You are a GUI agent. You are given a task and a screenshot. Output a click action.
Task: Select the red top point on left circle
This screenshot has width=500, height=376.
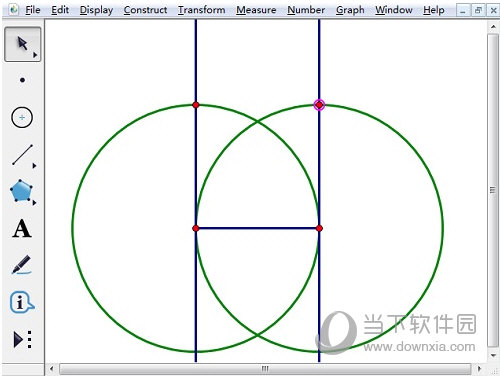(x=196, y=105)
